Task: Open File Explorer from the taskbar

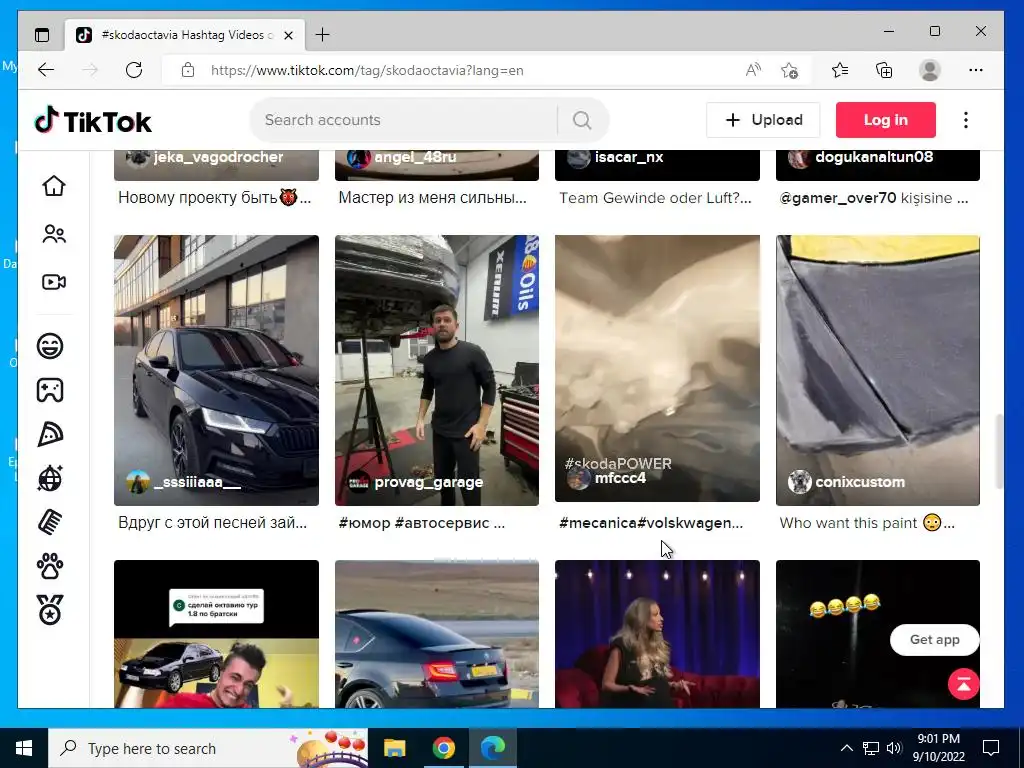Action: [394, 748]
